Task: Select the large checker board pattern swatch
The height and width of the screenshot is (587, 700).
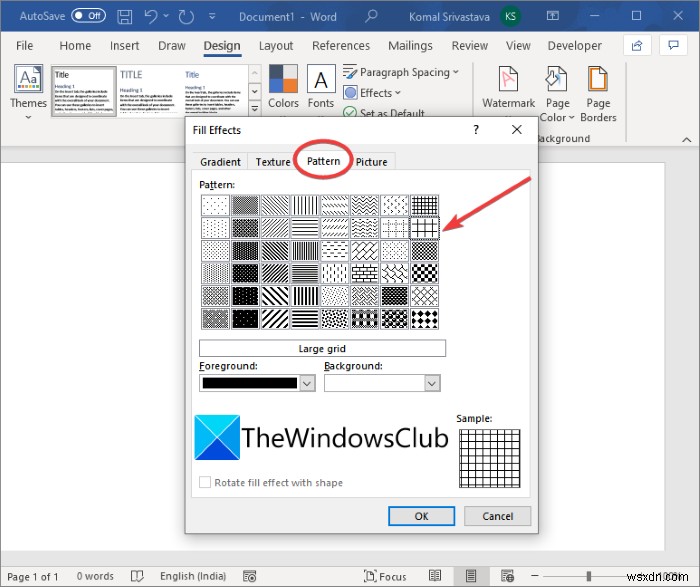Action: pos(424,273)
